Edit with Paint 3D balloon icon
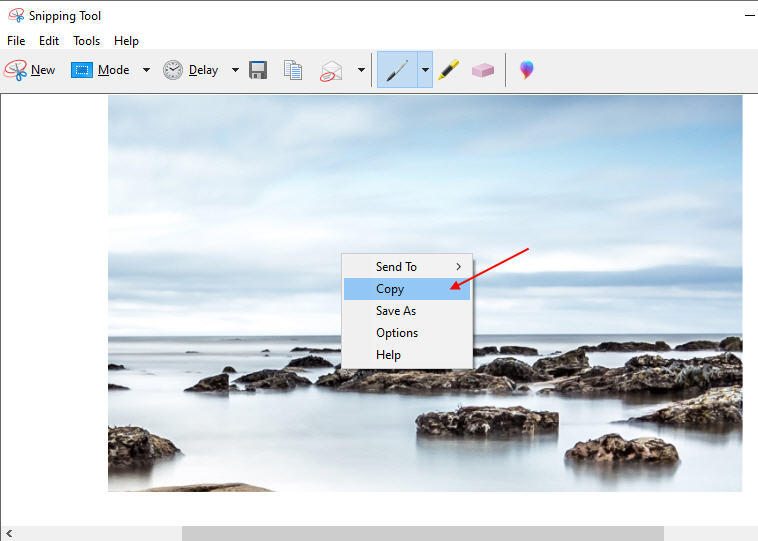 point(526,70)
